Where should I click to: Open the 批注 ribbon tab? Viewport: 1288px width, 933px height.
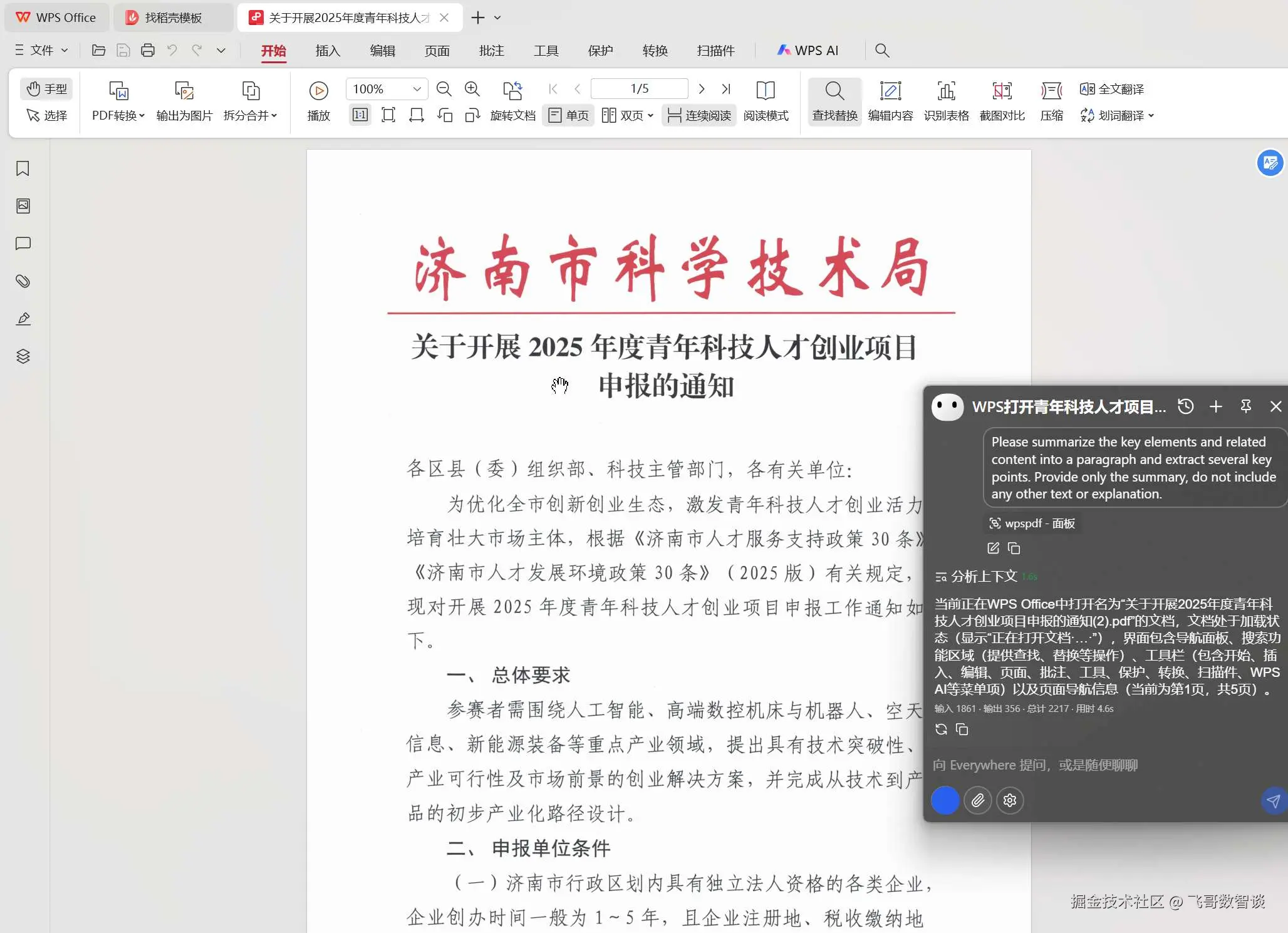[x=491, y=51]
